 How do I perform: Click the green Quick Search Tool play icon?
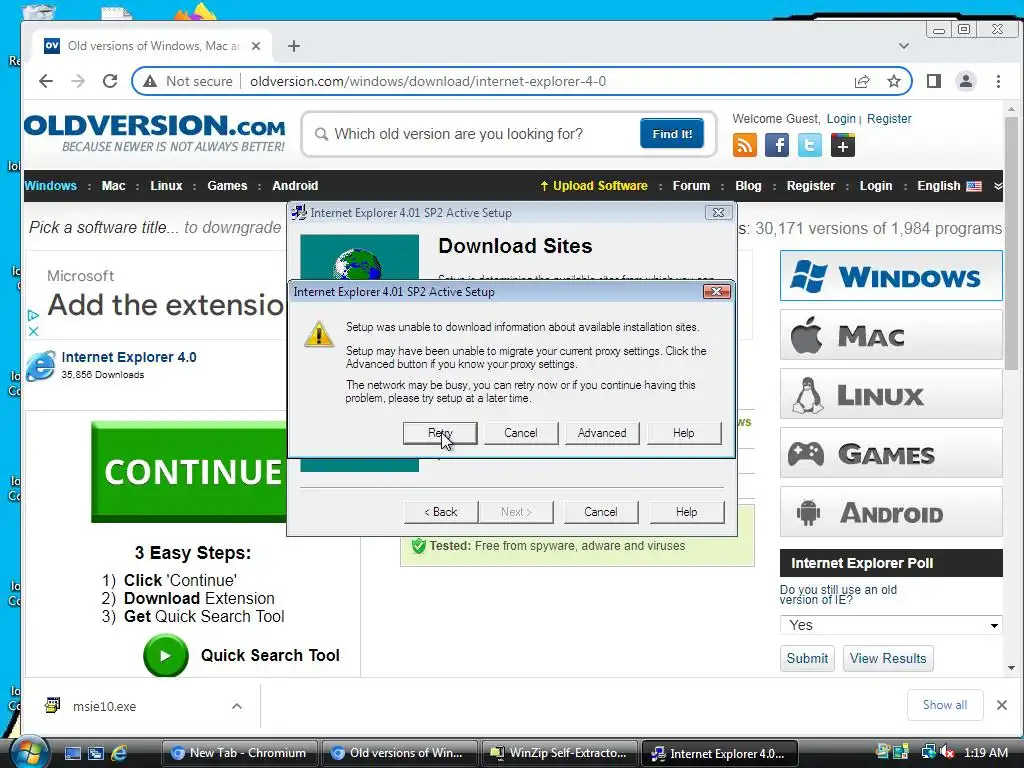coord(166,655)
